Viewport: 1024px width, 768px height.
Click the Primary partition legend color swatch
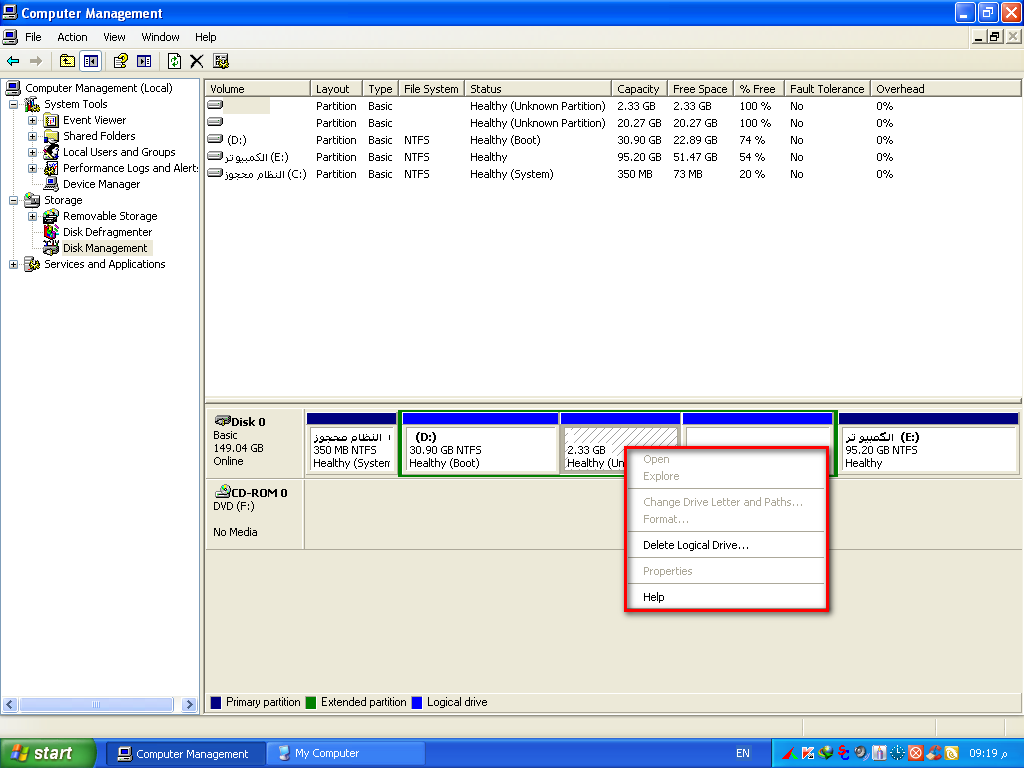(216, 703)
